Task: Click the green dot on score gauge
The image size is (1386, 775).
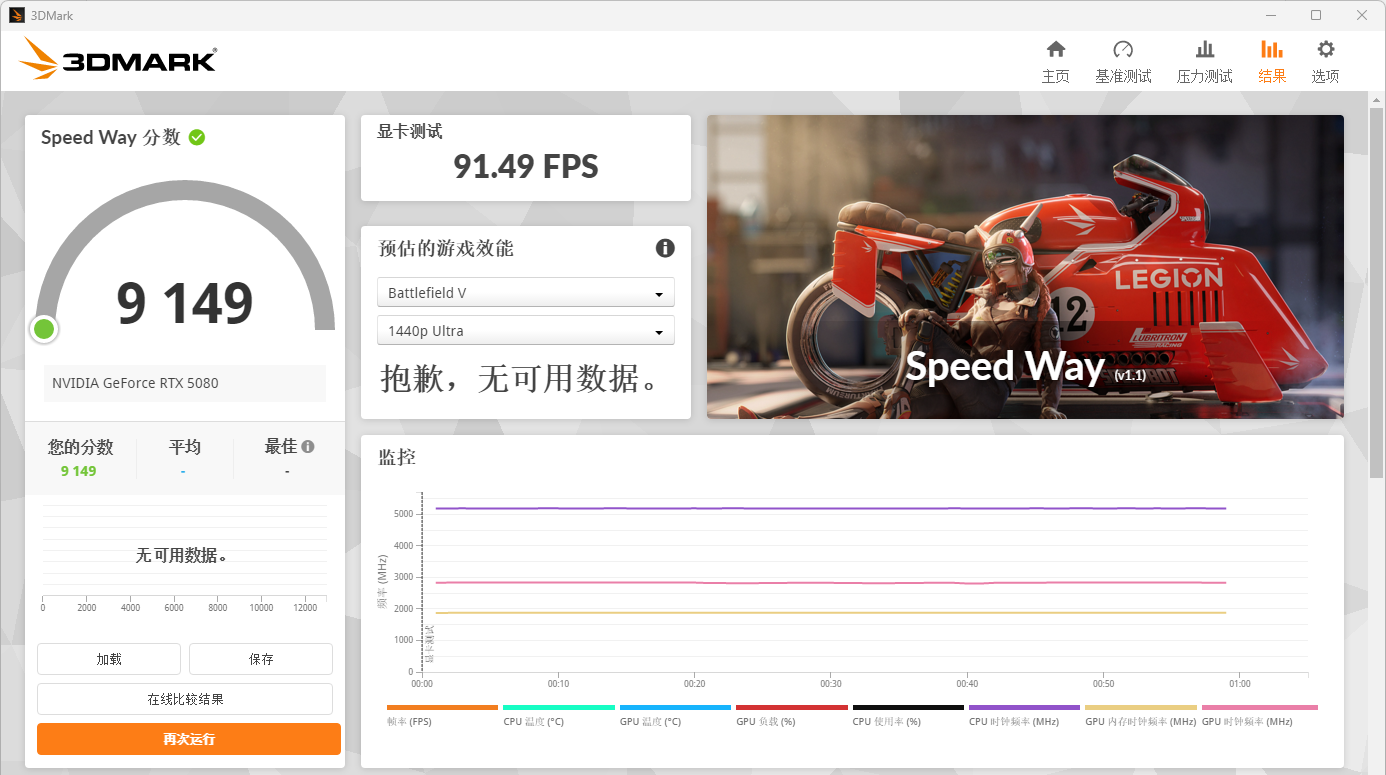Action: [43, 329]
